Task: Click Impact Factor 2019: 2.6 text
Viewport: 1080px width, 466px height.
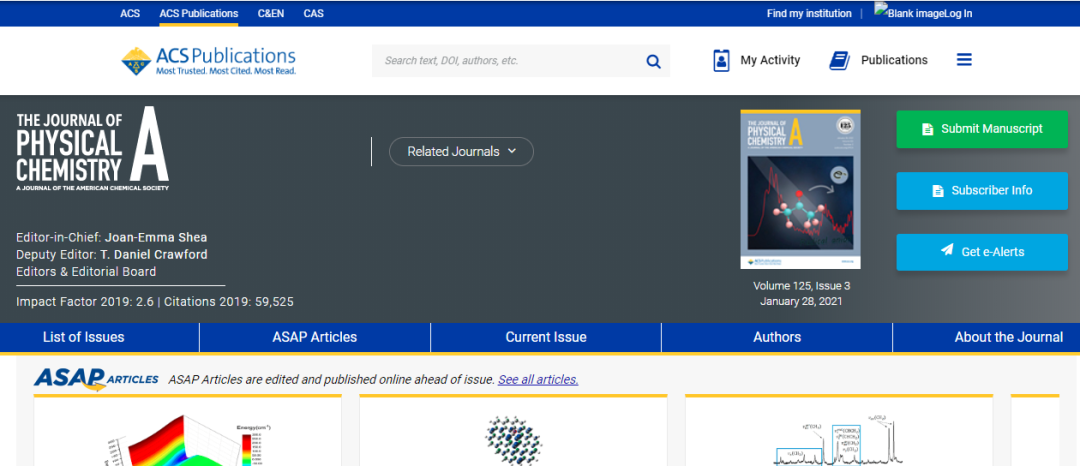Action: pyautogui.click(x=83, y=301)
